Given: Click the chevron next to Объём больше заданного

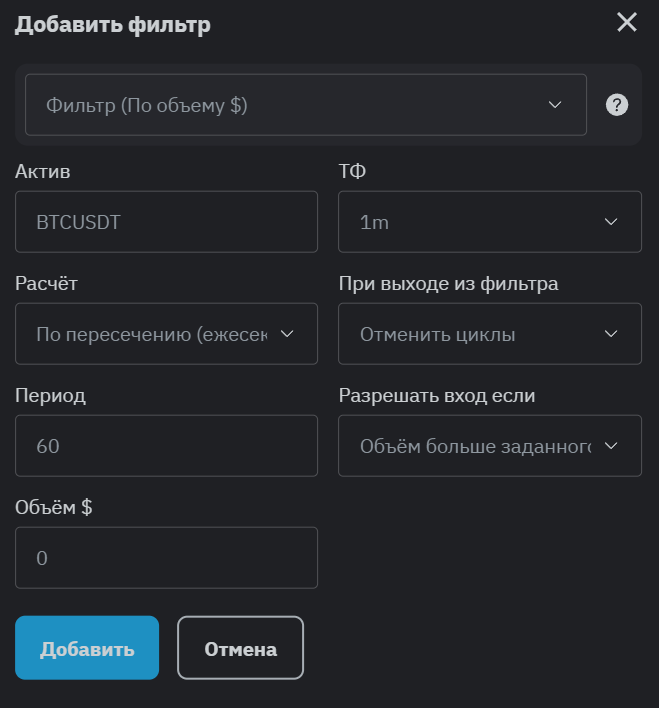Looking at the screenshot, I should click(x=611, y=446).
